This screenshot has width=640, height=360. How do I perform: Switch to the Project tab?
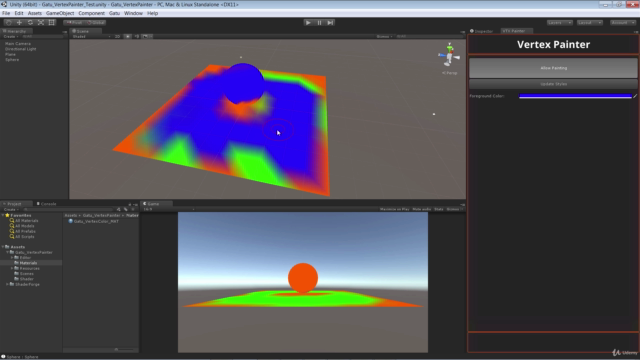coord(15,204)
